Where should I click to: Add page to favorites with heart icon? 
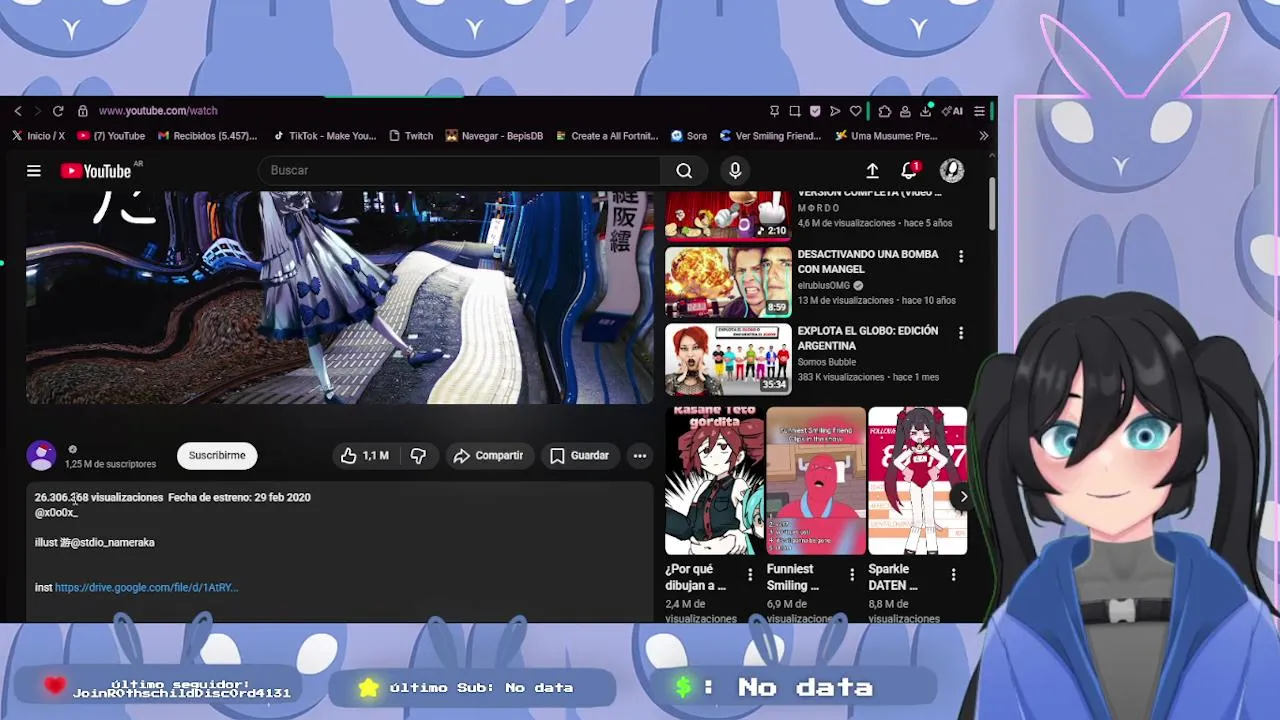[x=855, y=111]
